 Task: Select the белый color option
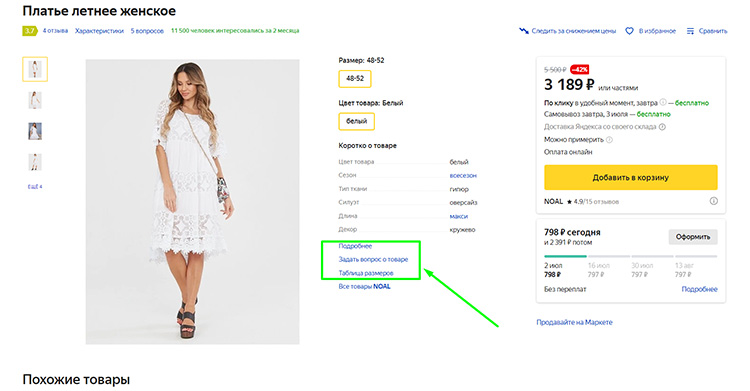click(x=356, y=121)
